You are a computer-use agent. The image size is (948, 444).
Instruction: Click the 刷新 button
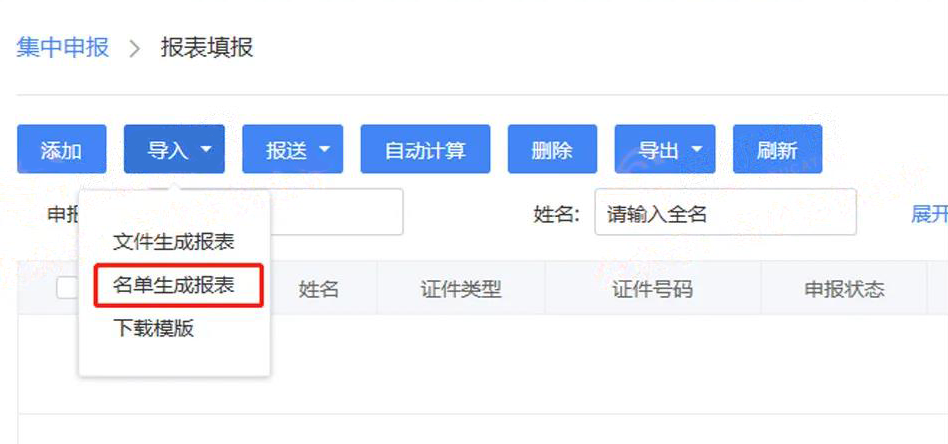tap(778, 149)
